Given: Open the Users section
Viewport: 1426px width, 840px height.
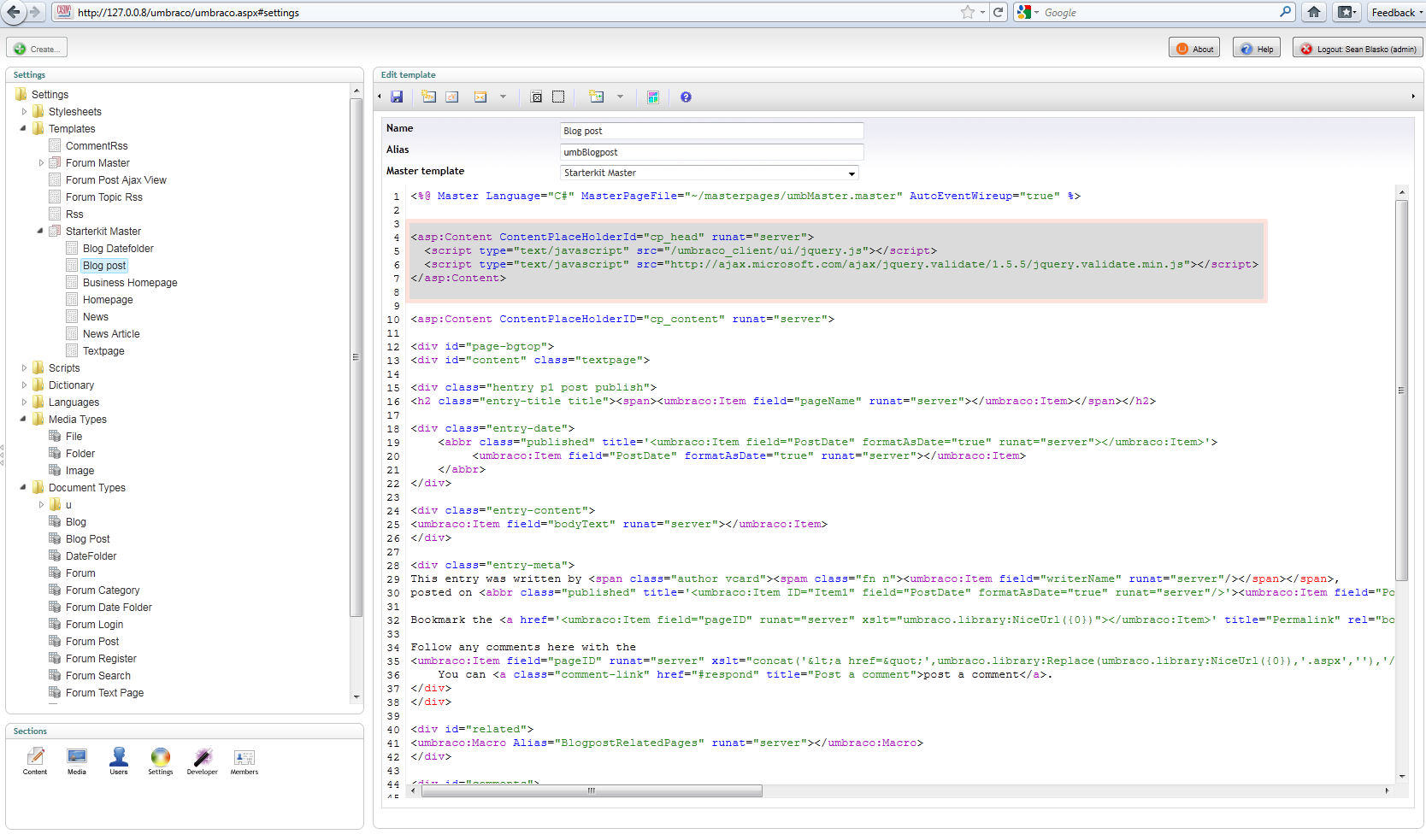Looking at the screenshot, I should 119,761.
